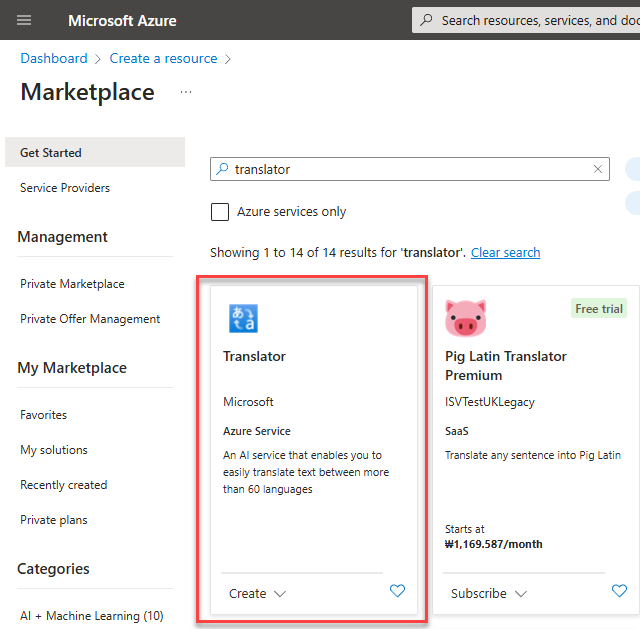Click the Translator service logo icon
The image size is (640, 629).
point(242,318)
